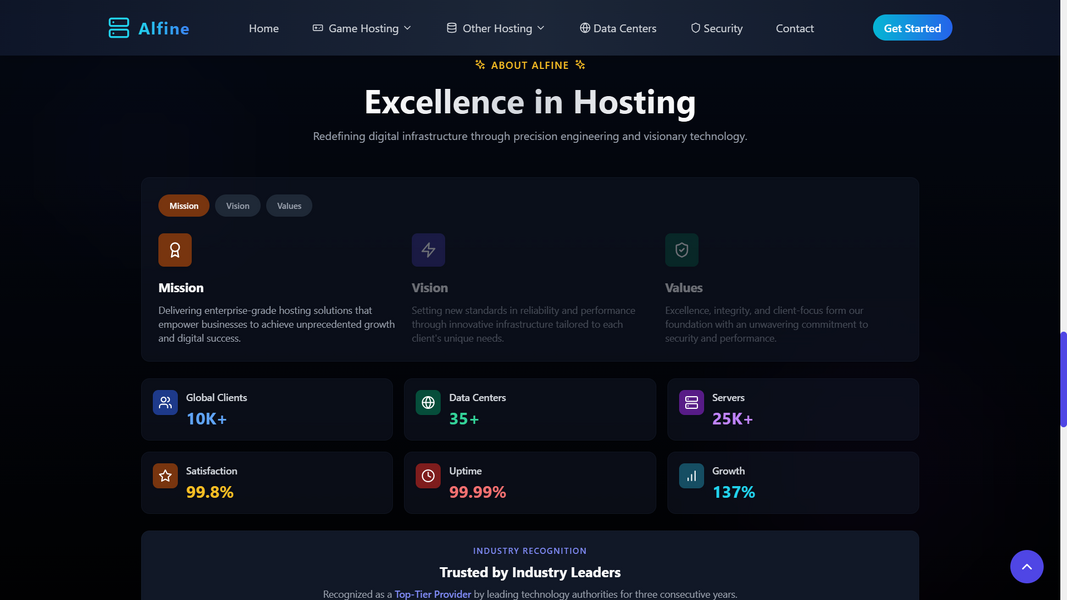Click the Servers stack icon
The image size is (1067, 600).
691,403
